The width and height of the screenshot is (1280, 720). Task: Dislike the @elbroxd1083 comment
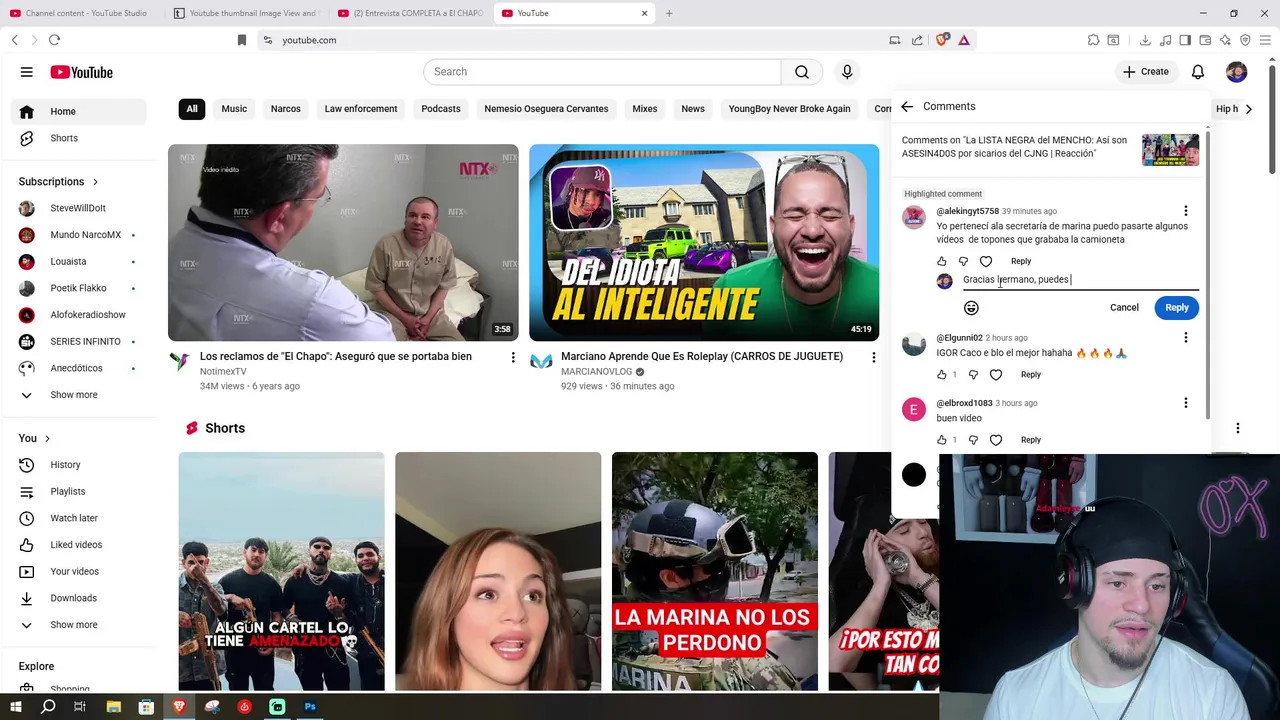click(x=974, y=440)
